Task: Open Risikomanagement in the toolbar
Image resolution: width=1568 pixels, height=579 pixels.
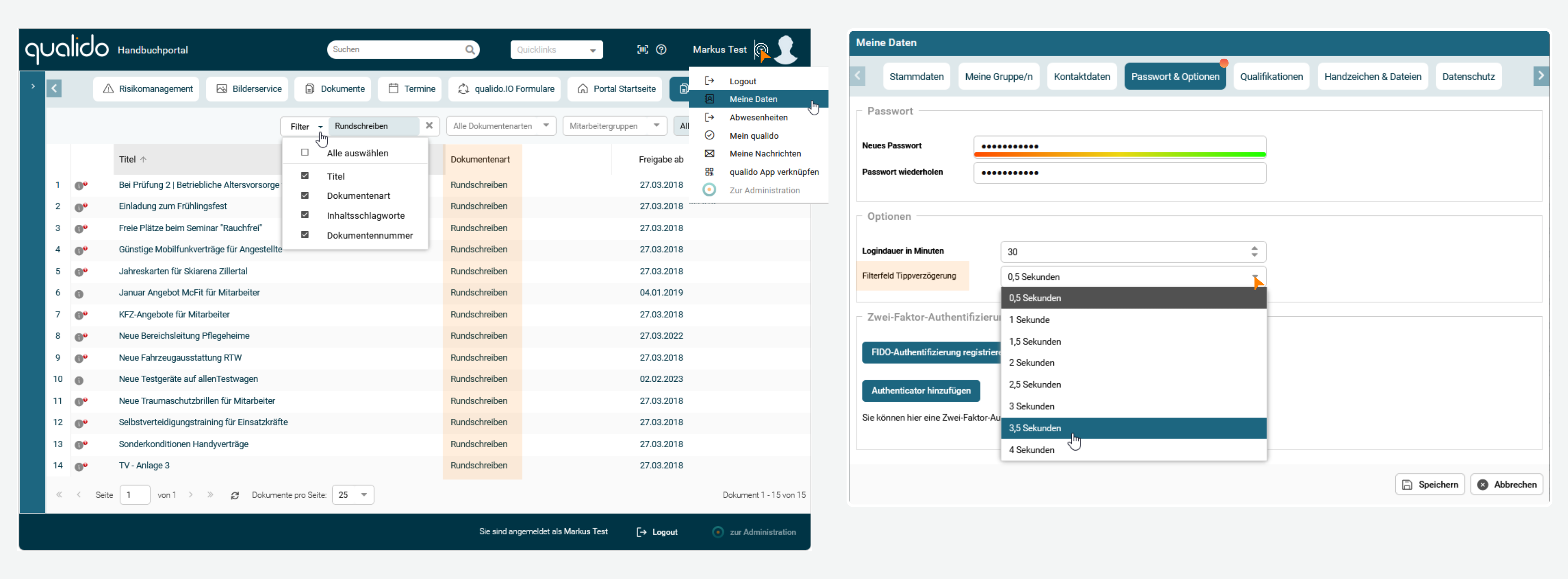Action: (146, 89)
